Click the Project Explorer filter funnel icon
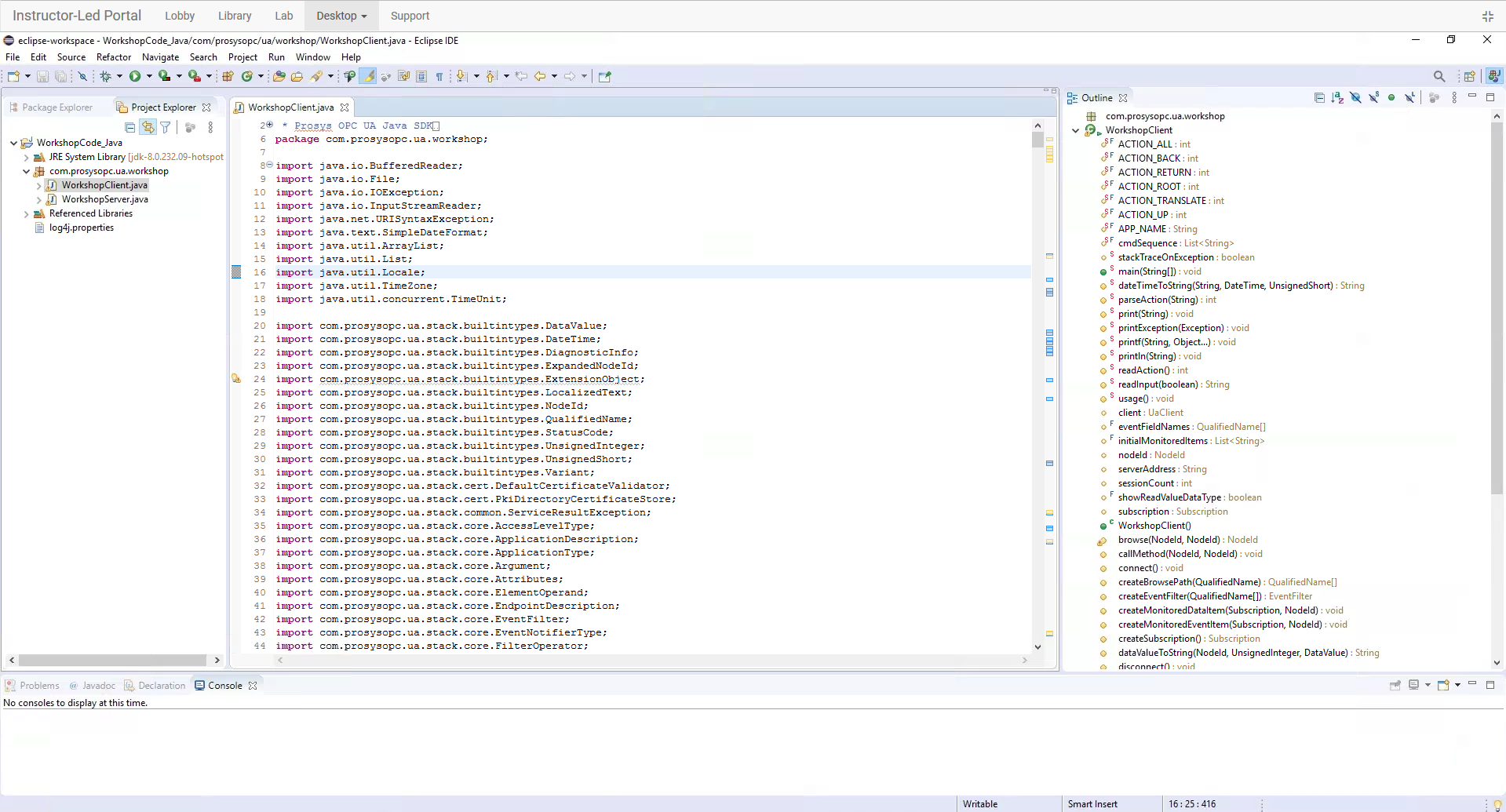Viewport: 1506px width, 812px height. tap(166, 127)
